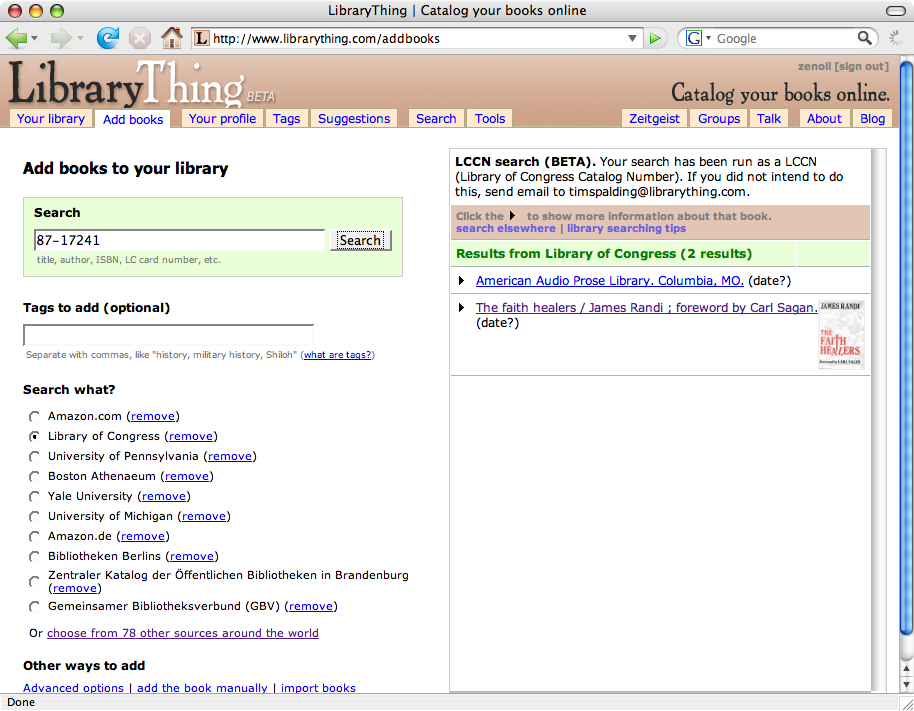The image size is (914, 711).
Task: Click the page vertical scrollbar
Action: pos(906,350)
